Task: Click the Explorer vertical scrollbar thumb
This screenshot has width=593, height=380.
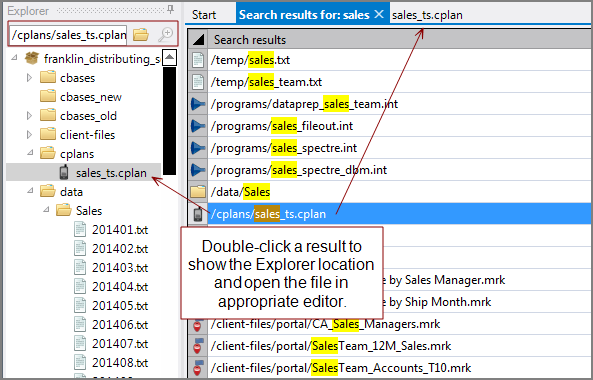Action: (x=169, y=121)
